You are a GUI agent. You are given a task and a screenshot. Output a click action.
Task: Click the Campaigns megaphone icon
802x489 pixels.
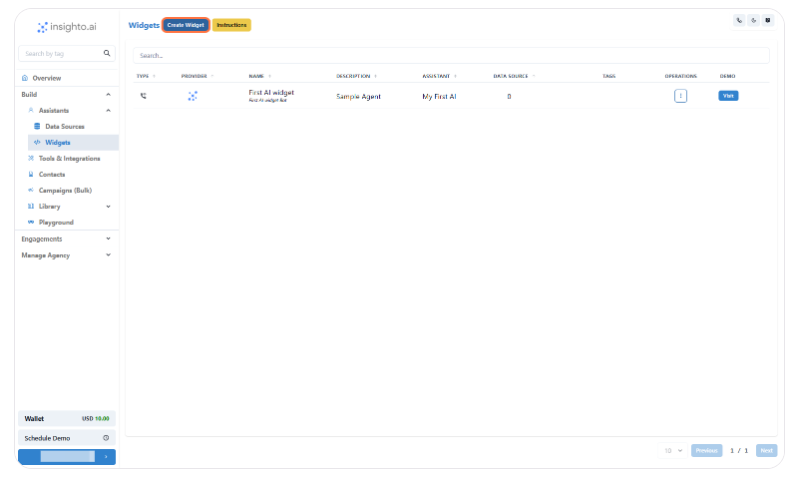pyautogui.click(x=31, y=190)
